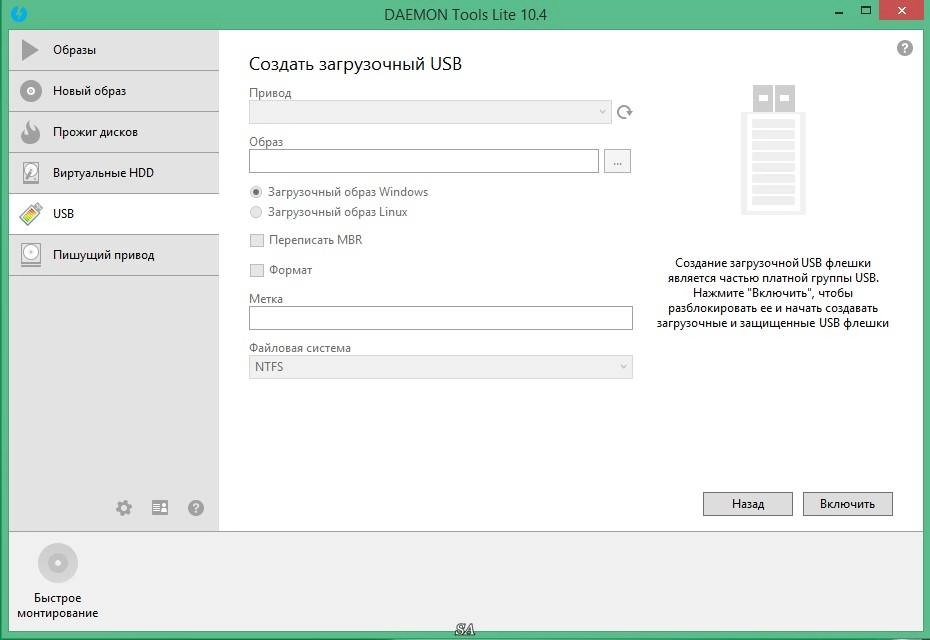Click the Включить button

pyautogui.click(x=848, y=504)
